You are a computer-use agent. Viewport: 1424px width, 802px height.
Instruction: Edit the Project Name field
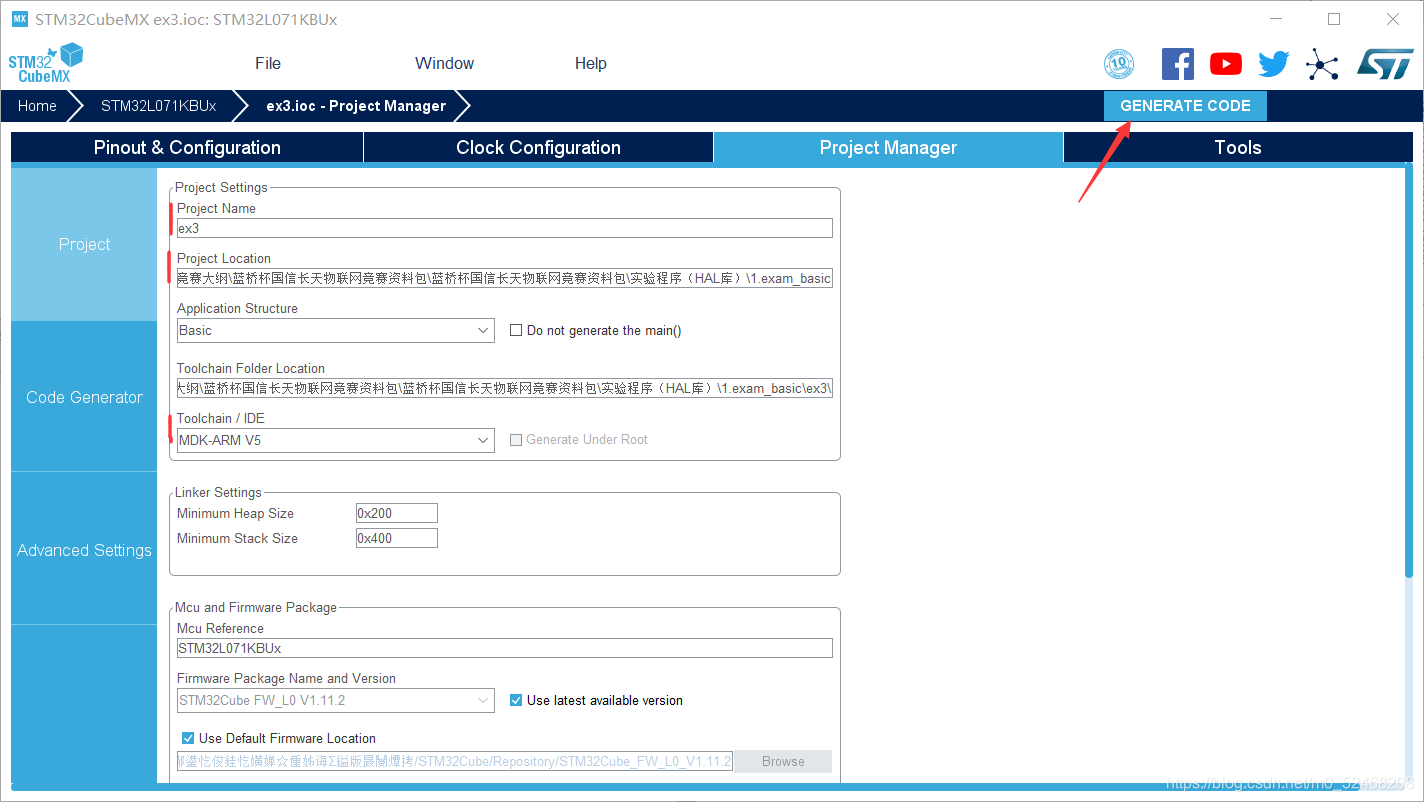pyautogui.click(x=505, y=228)
